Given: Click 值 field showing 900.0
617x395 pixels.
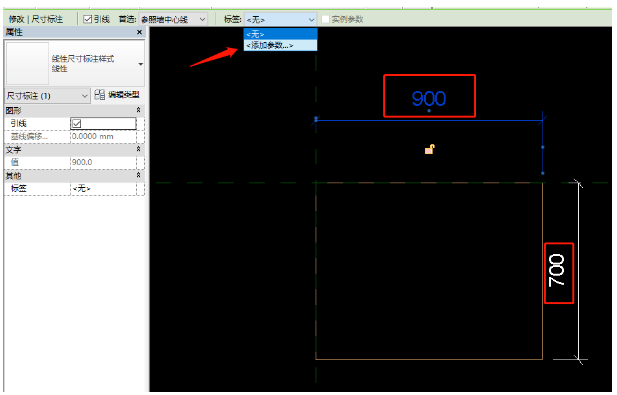Looking at the screenshot, I should pyautogui.click(x=103, y=162).
